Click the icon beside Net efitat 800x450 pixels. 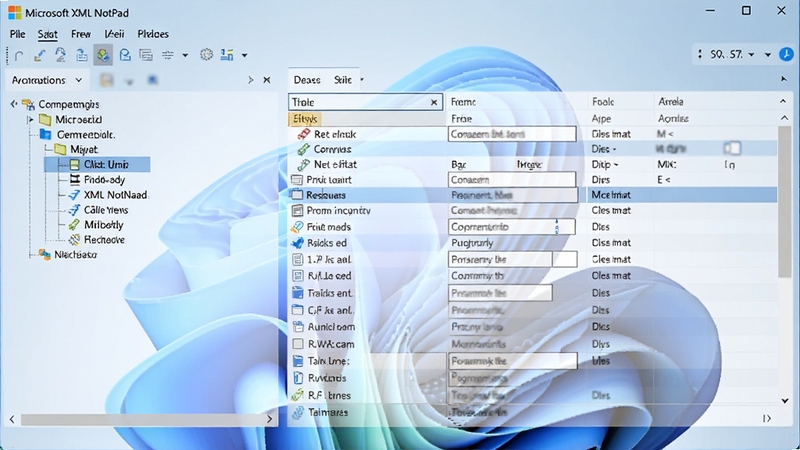pyautogui.click(x=304, y=164)
